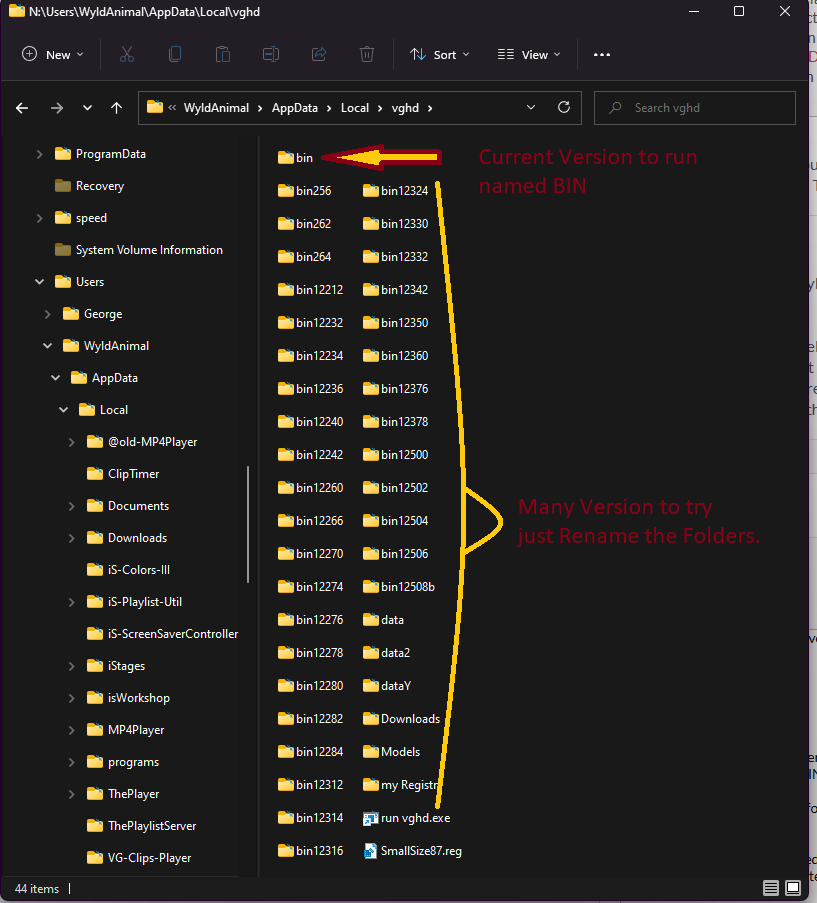This screenshot has height=903, width=817.
Task: Open the View options menu
Action: pyautogui.click(x=529, y=55)
